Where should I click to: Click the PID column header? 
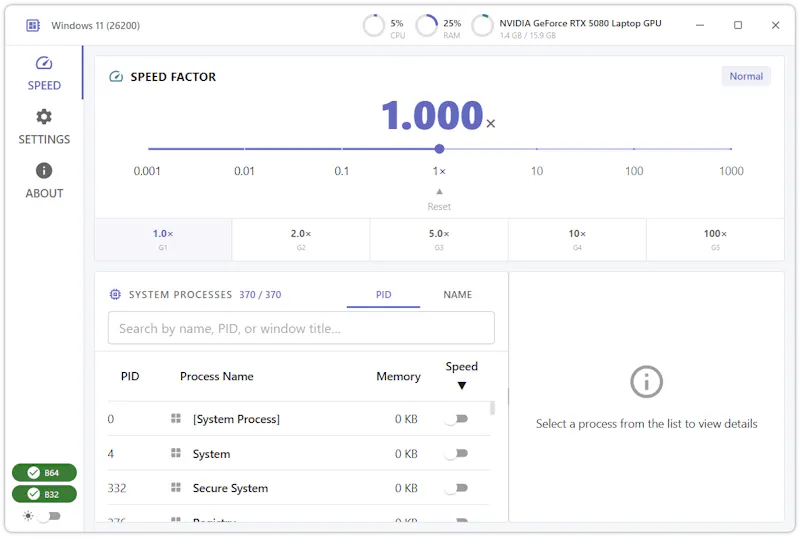point(130,376)
